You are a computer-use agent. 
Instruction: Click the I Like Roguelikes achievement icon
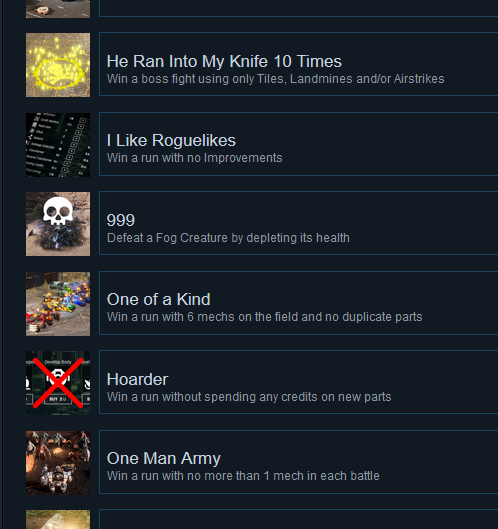58,145
